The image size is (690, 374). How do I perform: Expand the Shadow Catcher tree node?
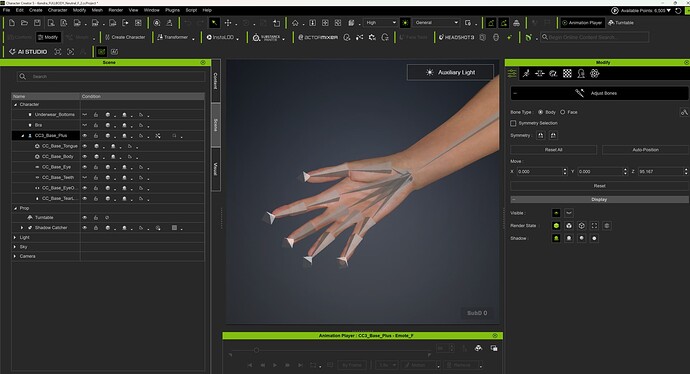pyautogui.click(x=22, y=228)
